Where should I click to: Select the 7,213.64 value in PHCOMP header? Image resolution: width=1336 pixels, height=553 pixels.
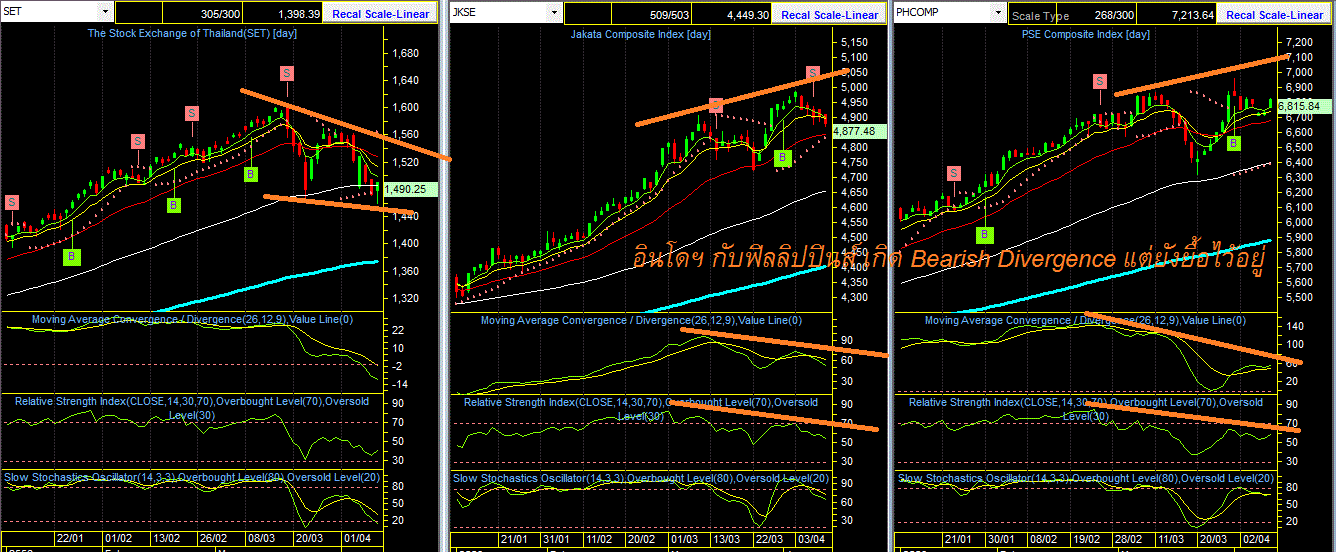(1190, 15)
